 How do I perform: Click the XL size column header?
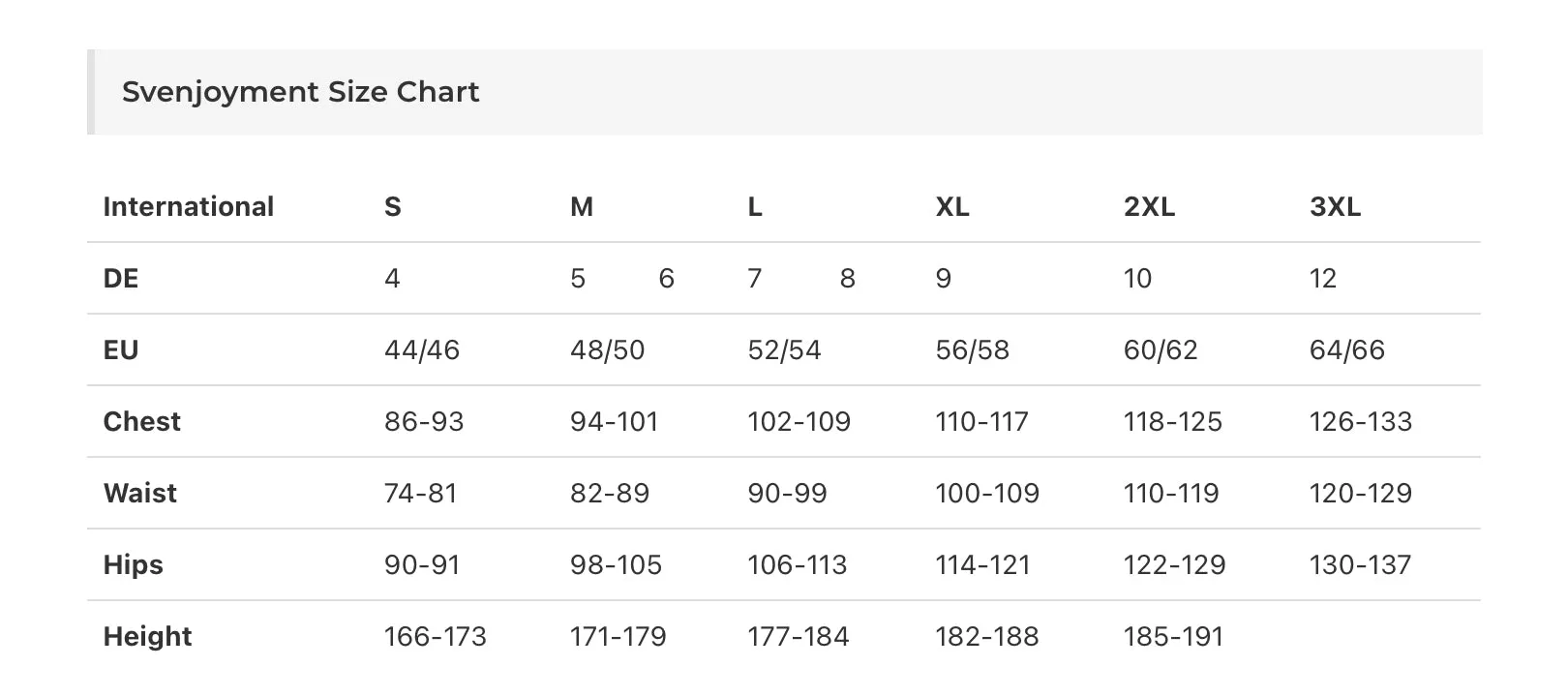[952, 206]
